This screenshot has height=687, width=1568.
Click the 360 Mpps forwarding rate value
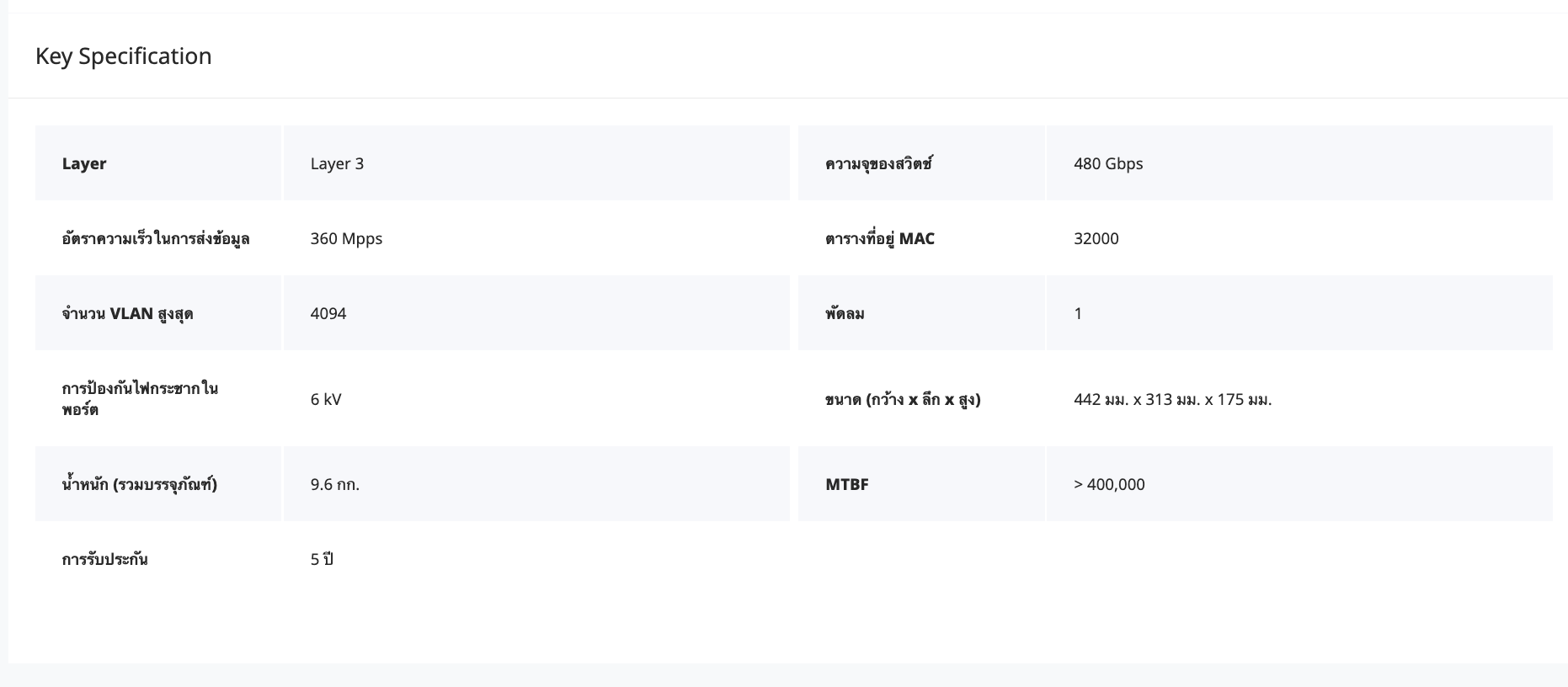coord(346,238)
